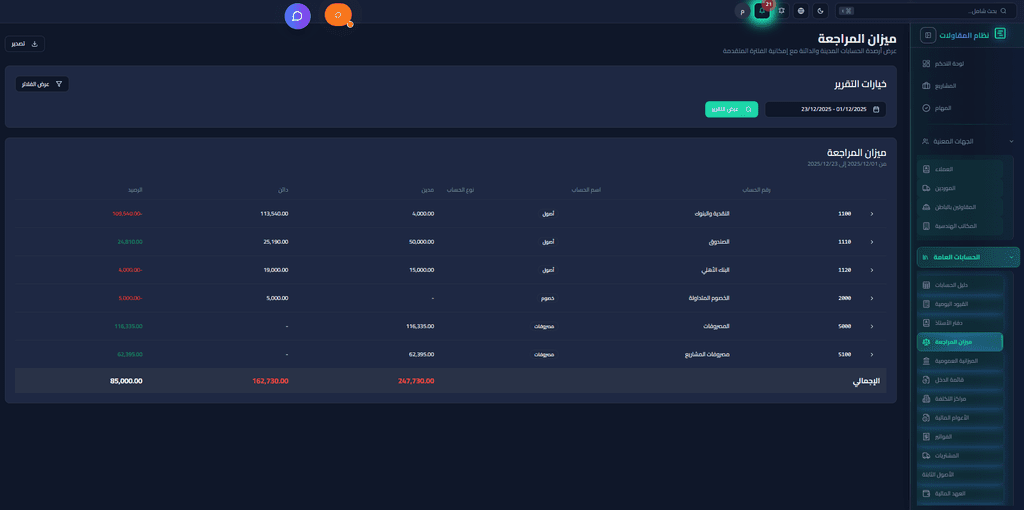This screenshot has width=1024, height=510.
Task: Click the orange floating assistant icon
Action: click(x=338, y=14)
